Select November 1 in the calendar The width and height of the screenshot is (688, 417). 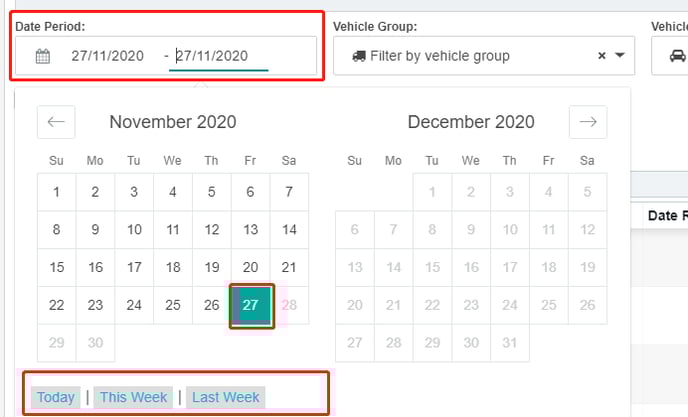57,192
